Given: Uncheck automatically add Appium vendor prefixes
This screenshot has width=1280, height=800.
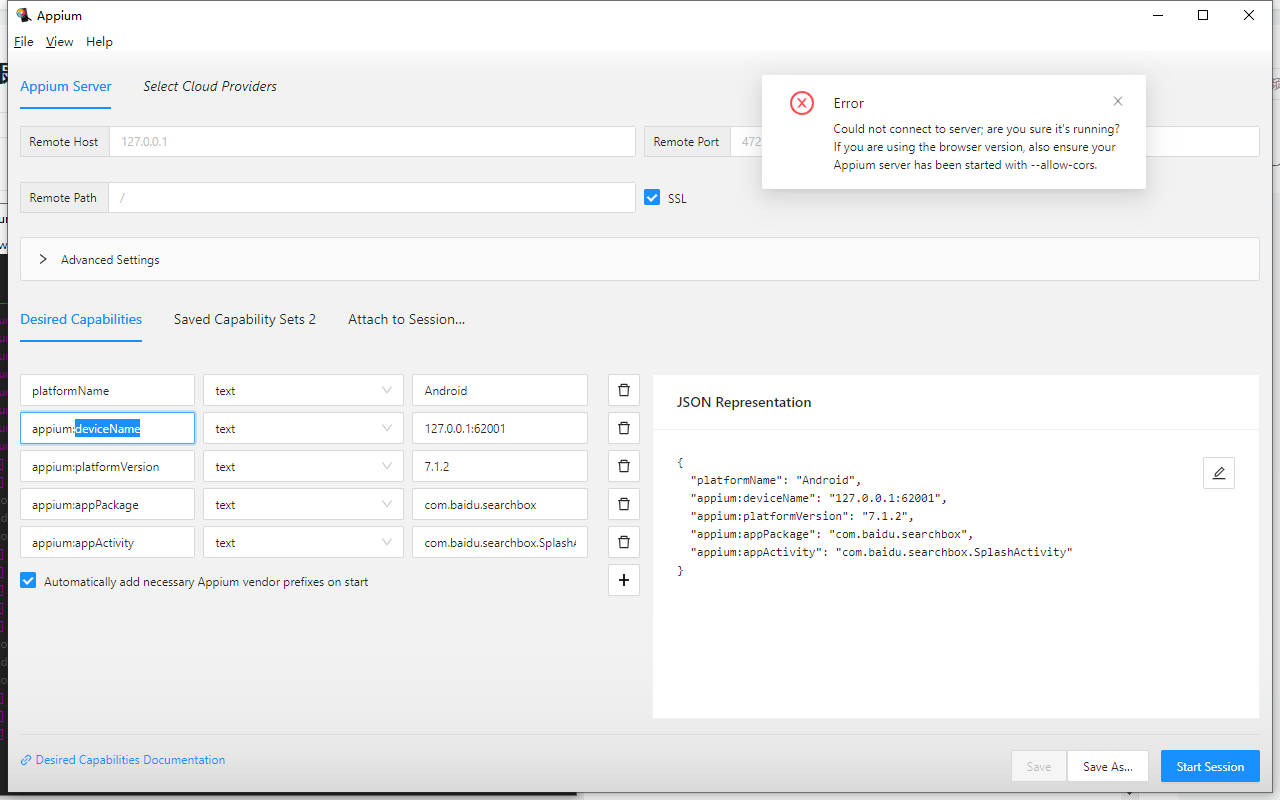Looking at the screenshot, I should coord(28,581).
